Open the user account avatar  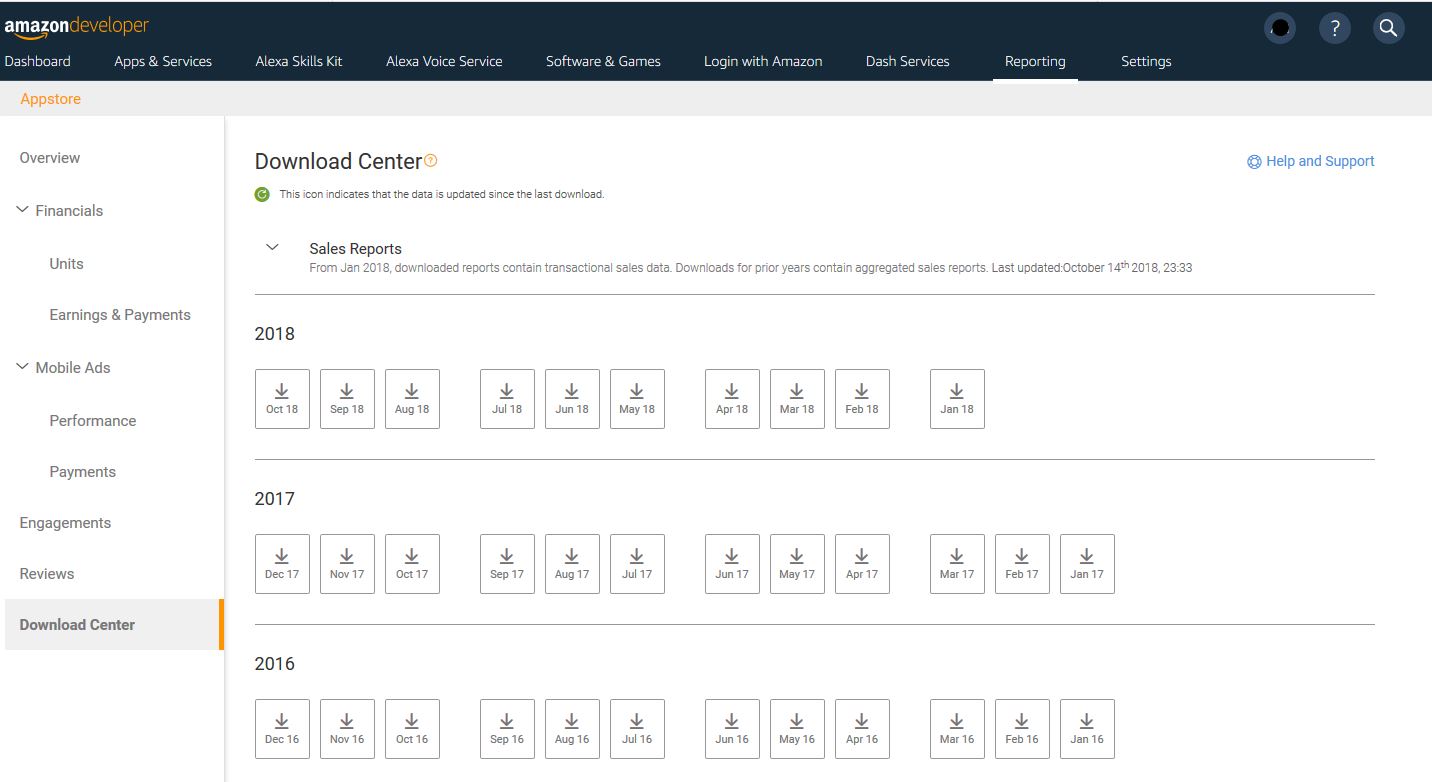click(1280, 28)
